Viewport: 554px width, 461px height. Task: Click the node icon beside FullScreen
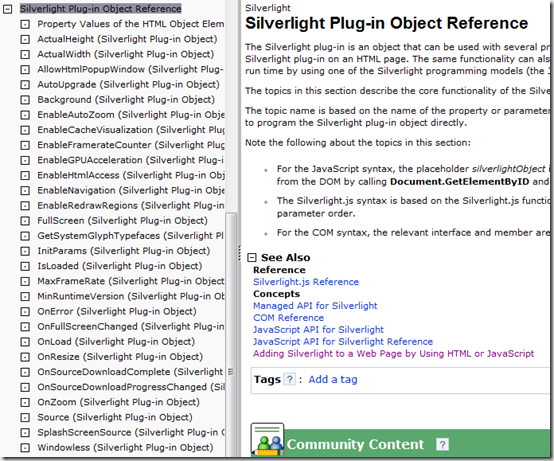[x=25, y=221]
